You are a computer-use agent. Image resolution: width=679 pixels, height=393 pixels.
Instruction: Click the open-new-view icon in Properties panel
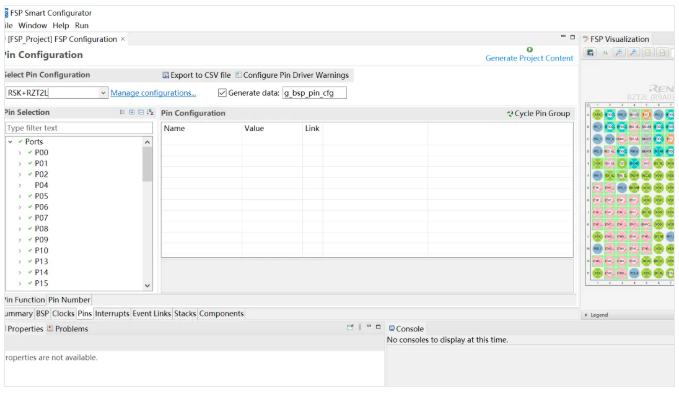[x=350, y=327]
